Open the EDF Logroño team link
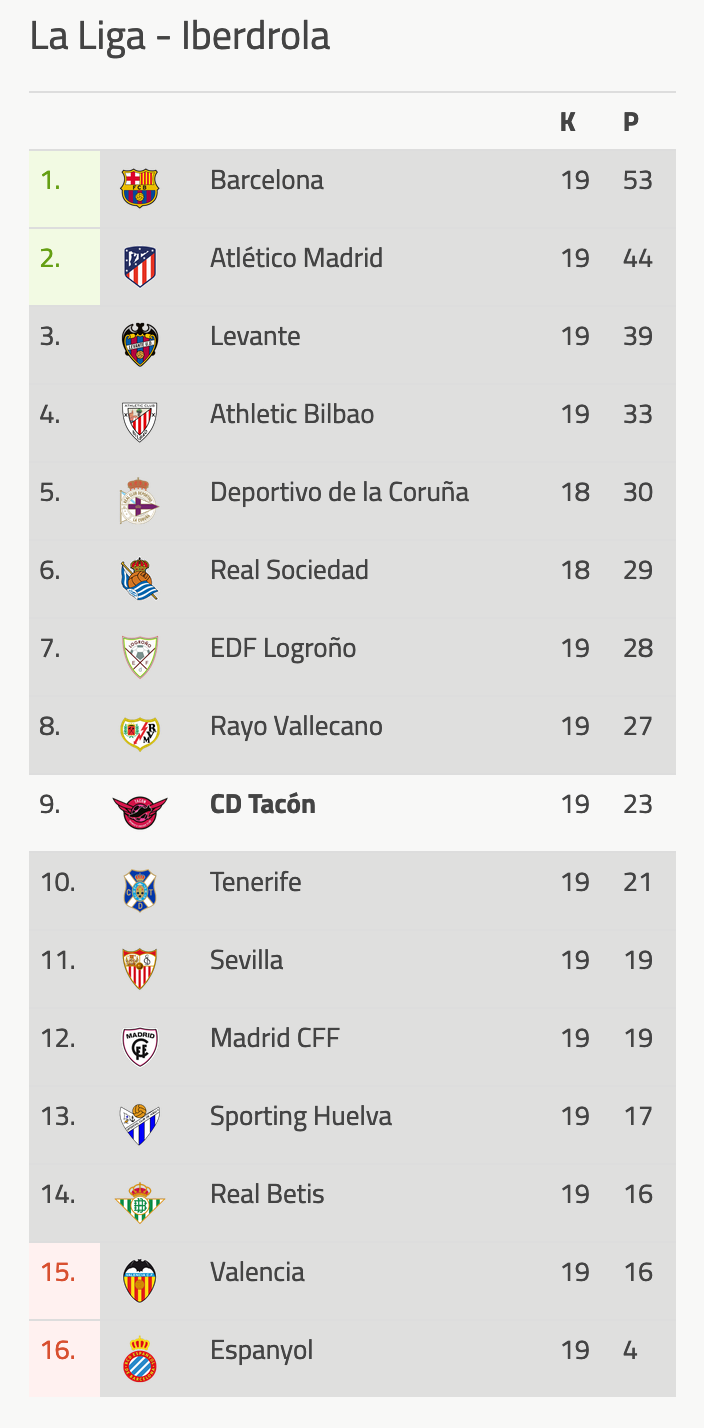Image resolution: width=704 pixels, height=1428 pixels. pyautogui.click(x=283, y=649)
